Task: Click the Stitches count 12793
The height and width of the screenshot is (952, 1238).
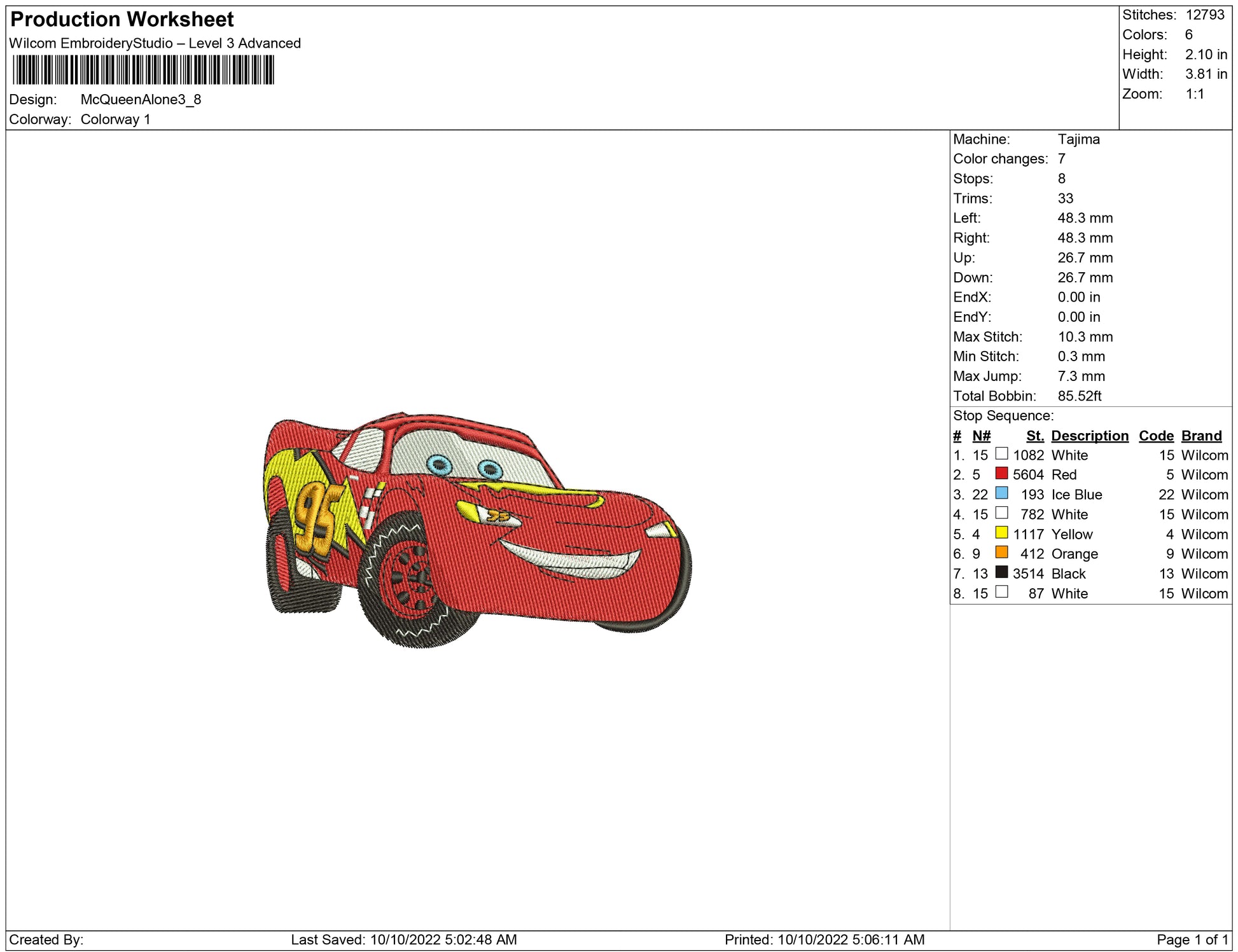Action: pos(1204,15)
